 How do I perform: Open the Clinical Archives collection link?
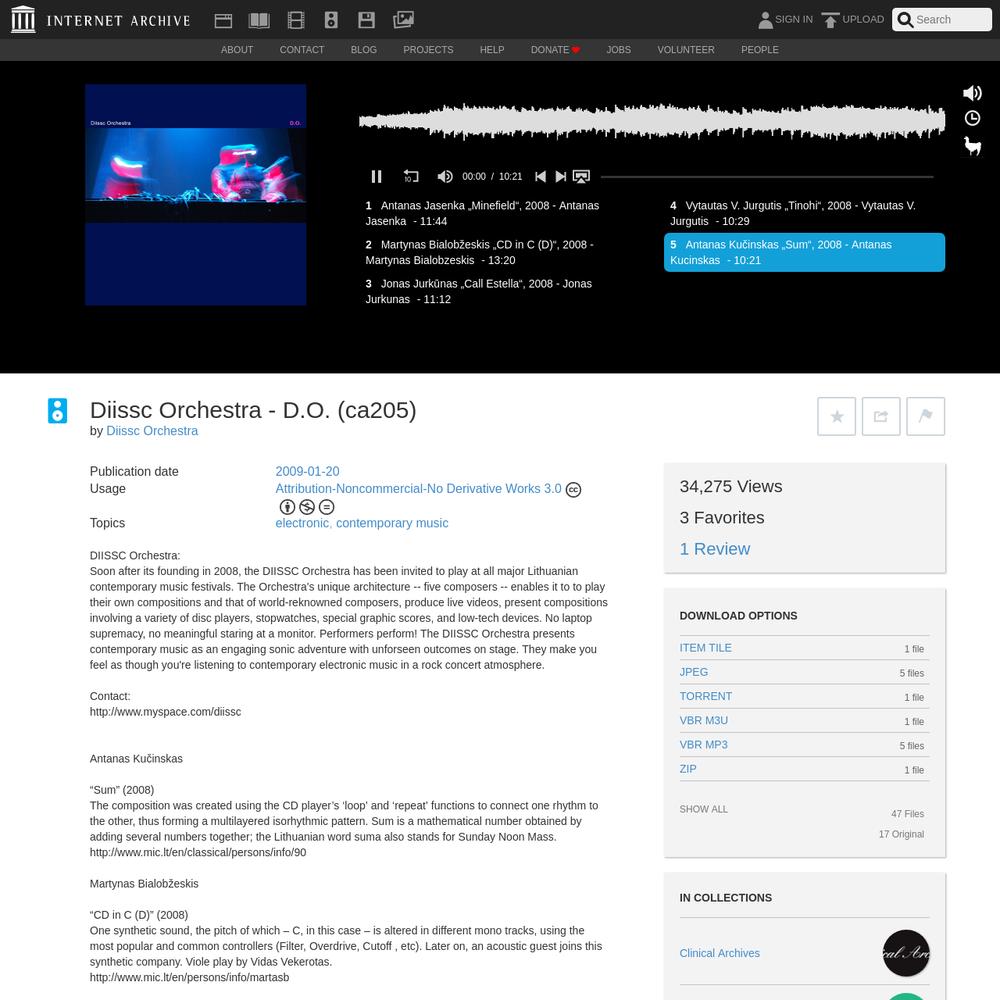[x=719, y=953]
